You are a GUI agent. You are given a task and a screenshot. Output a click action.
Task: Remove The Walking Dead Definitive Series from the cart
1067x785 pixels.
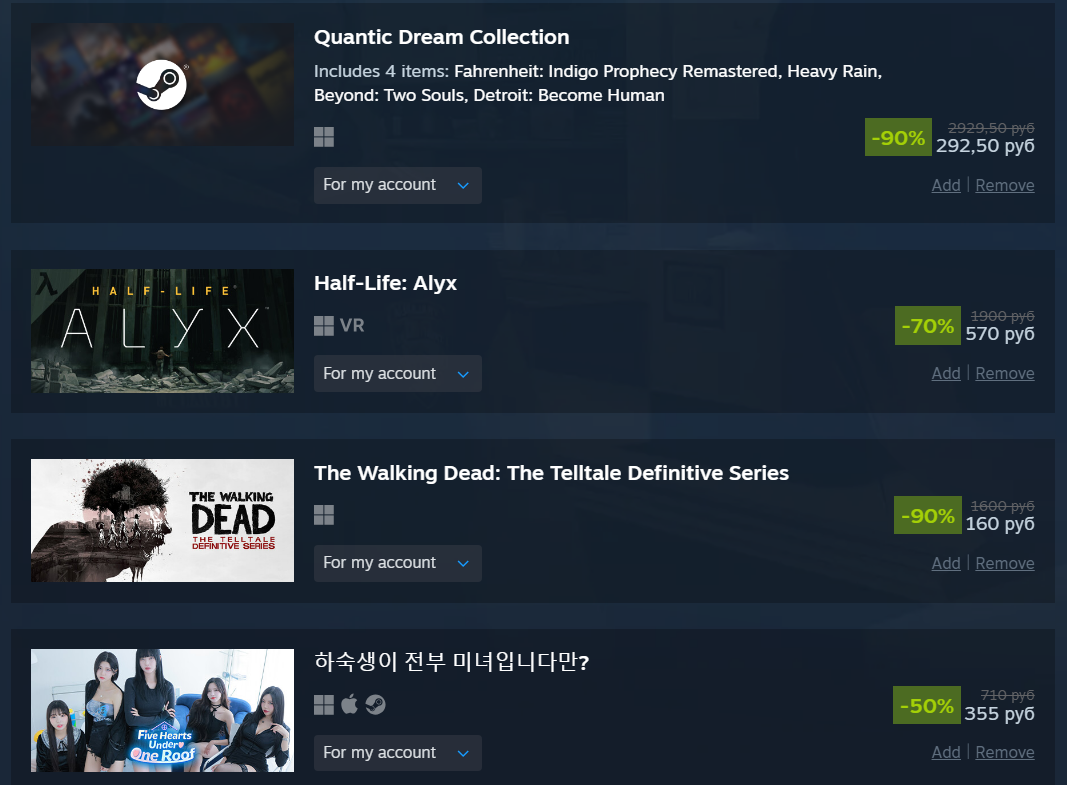pos(1004,563)
